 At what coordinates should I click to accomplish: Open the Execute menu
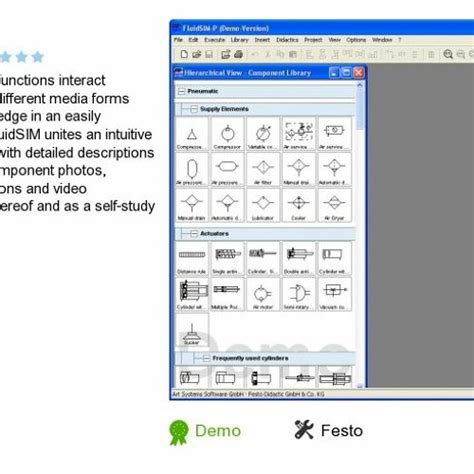click(215, 40)
